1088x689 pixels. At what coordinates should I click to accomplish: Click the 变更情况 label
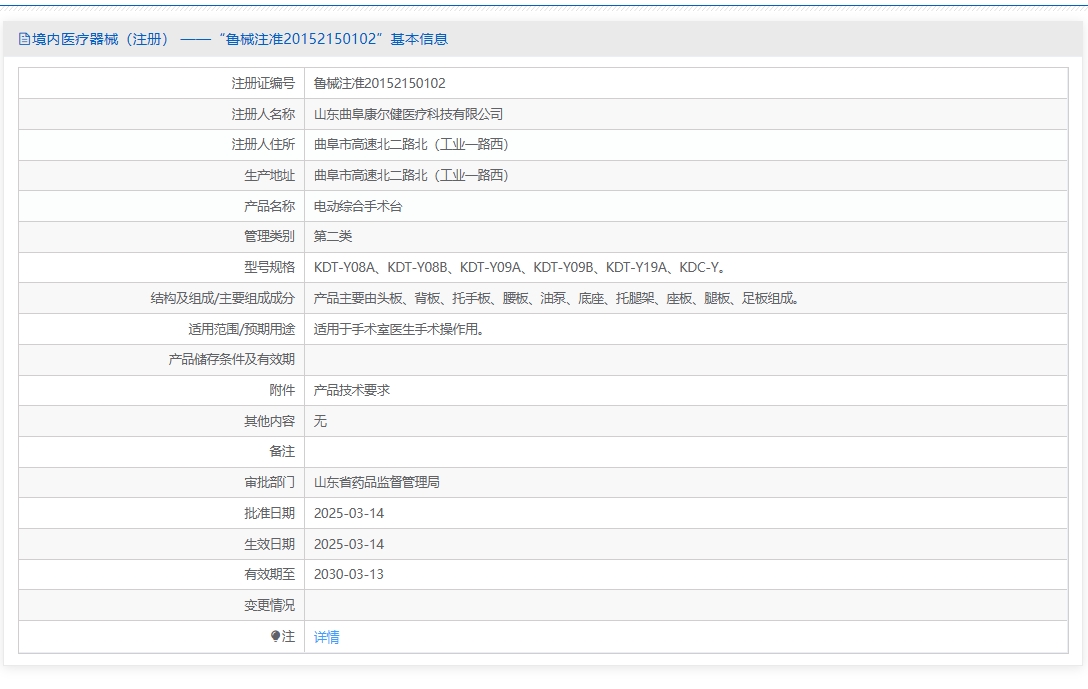point(269,605)
